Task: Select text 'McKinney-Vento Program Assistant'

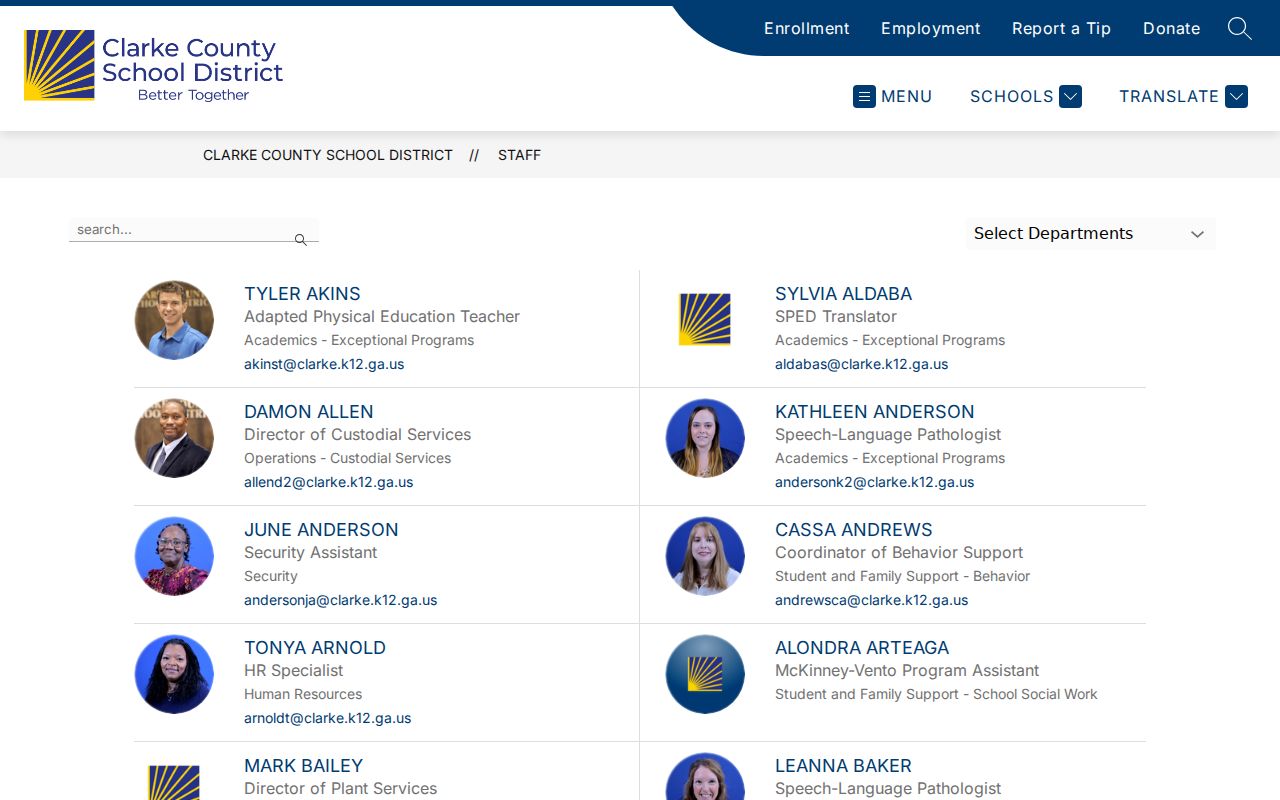Action: 907,671
